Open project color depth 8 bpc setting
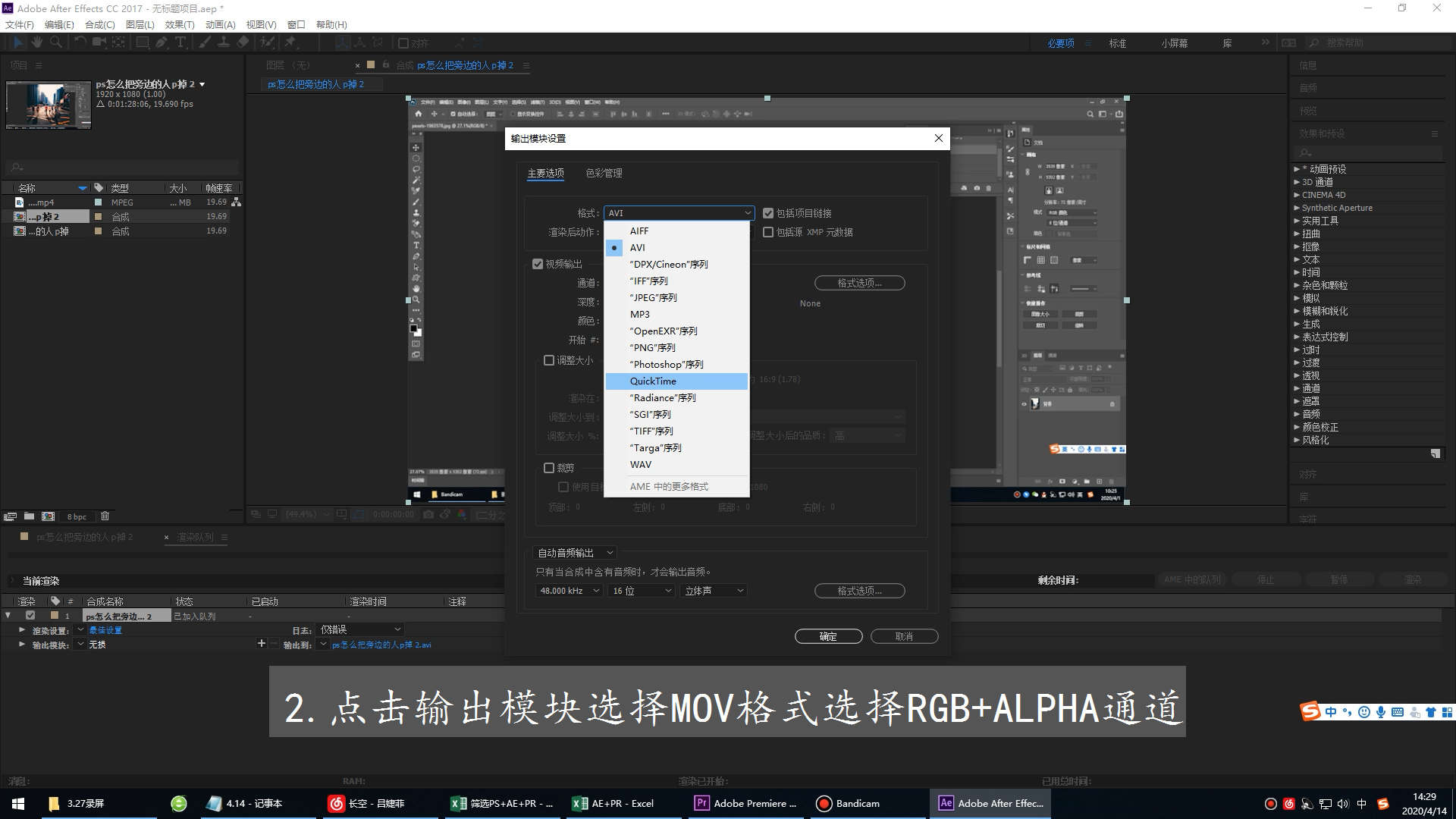The width and height of the screenshot is (1456, 819). click(x=77, y=516)
